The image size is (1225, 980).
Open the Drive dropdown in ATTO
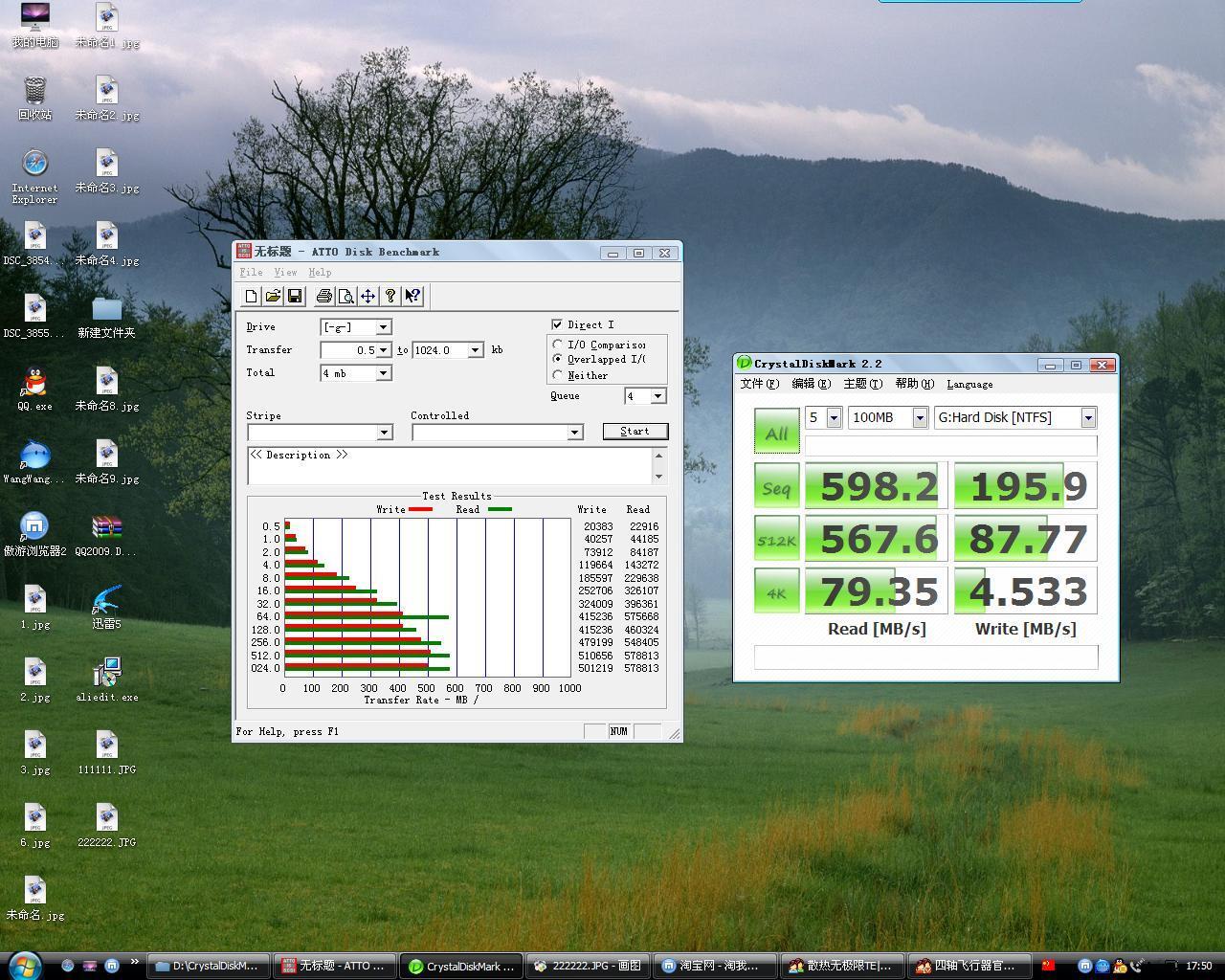click(382, 327)
